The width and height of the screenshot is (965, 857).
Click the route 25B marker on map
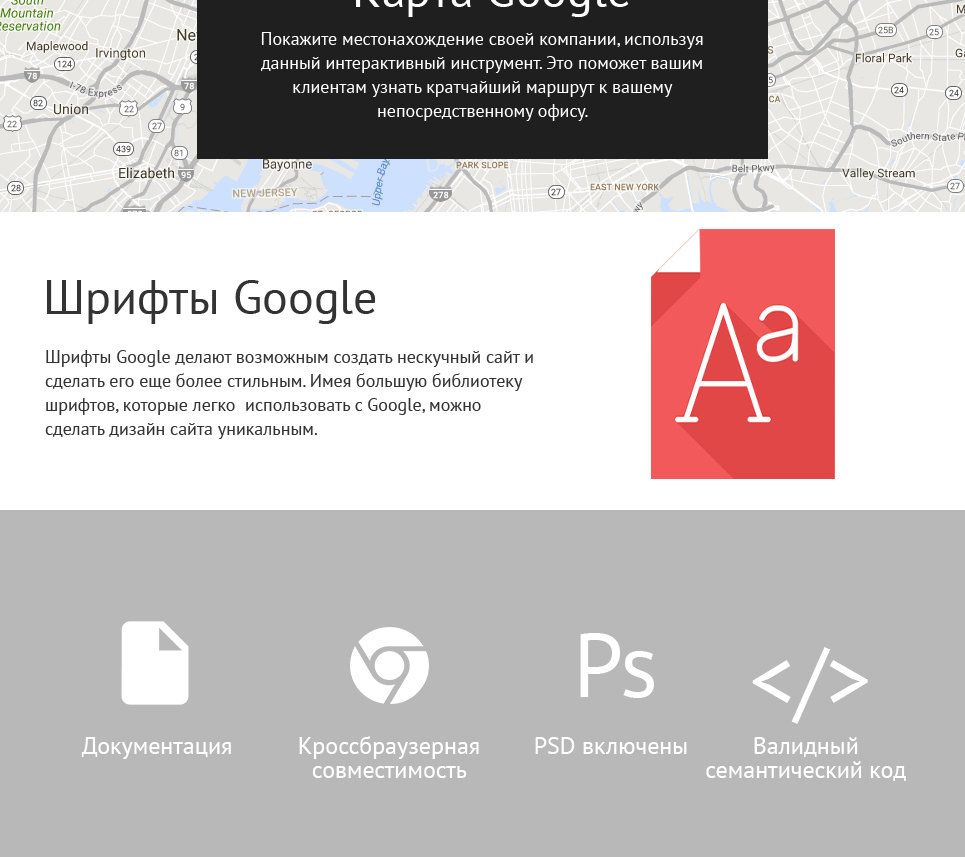point(885,30)
